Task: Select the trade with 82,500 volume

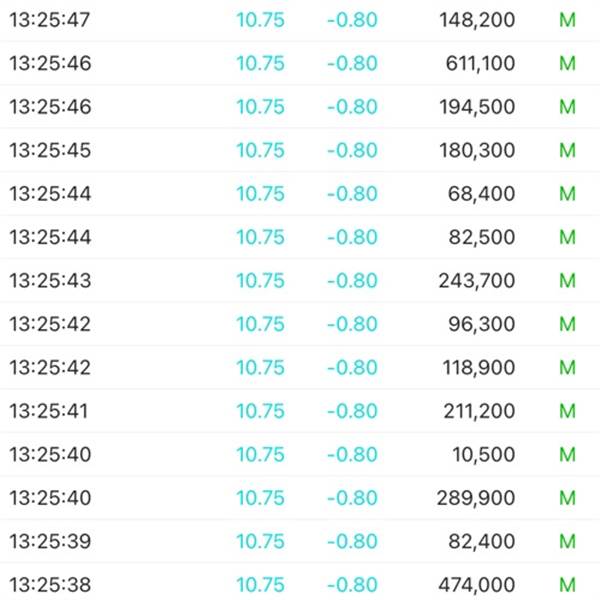Action: [484, 237]
